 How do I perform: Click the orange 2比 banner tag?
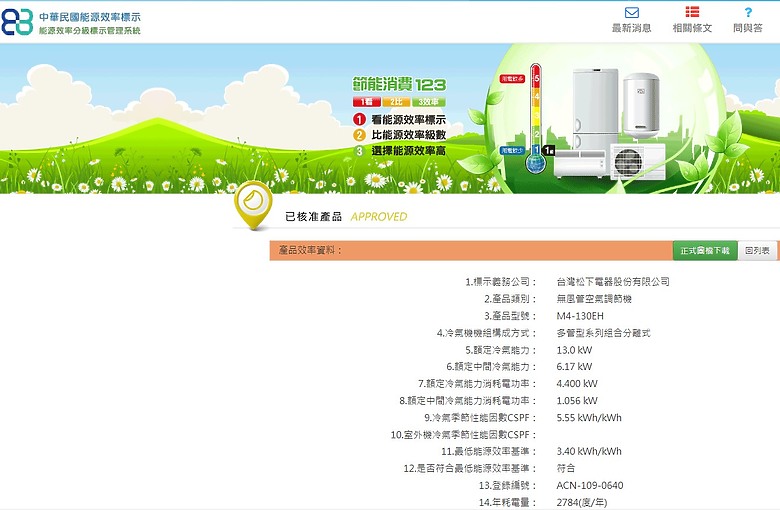pyautogui.click(x=396, y=102)
